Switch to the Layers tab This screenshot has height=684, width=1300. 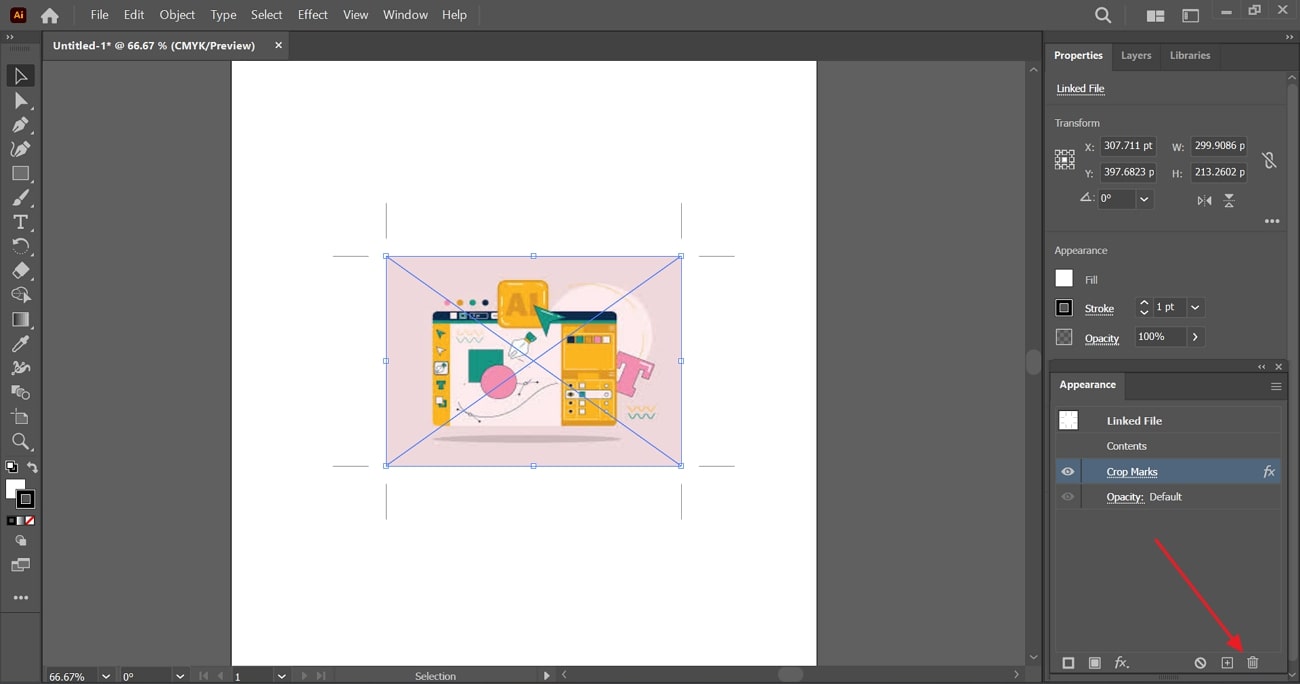[1136, 56]
